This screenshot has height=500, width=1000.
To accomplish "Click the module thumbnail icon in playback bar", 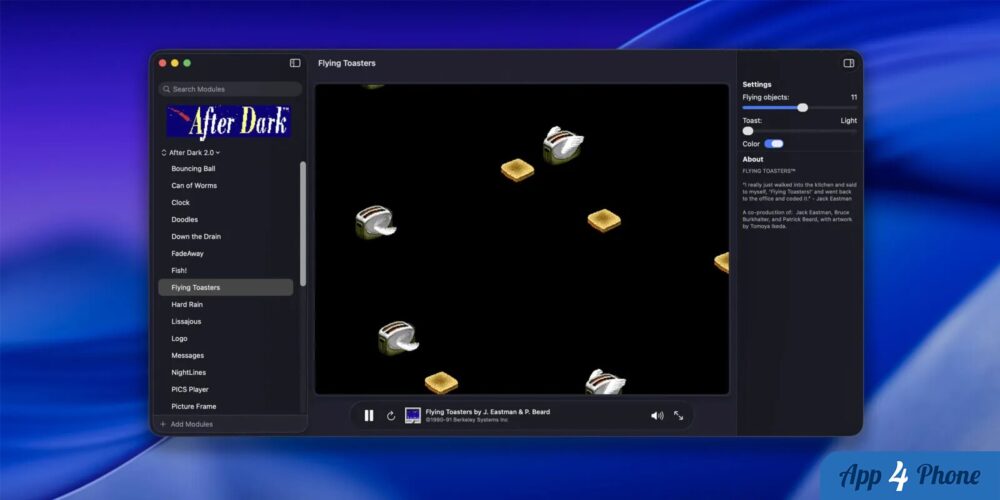I will coord(413,416).
